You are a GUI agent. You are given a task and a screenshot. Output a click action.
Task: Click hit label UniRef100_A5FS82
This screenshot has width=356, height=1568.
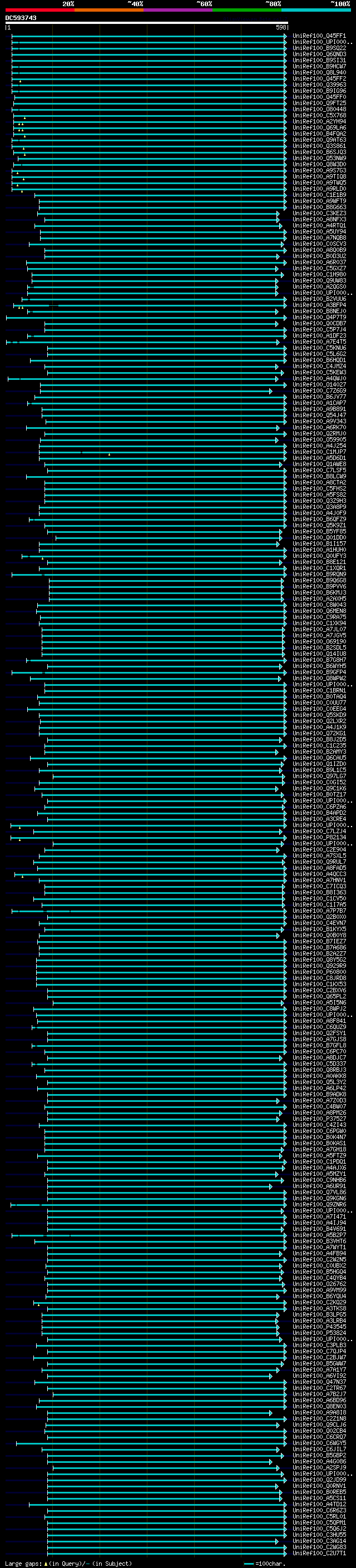(x=319, y=494)
